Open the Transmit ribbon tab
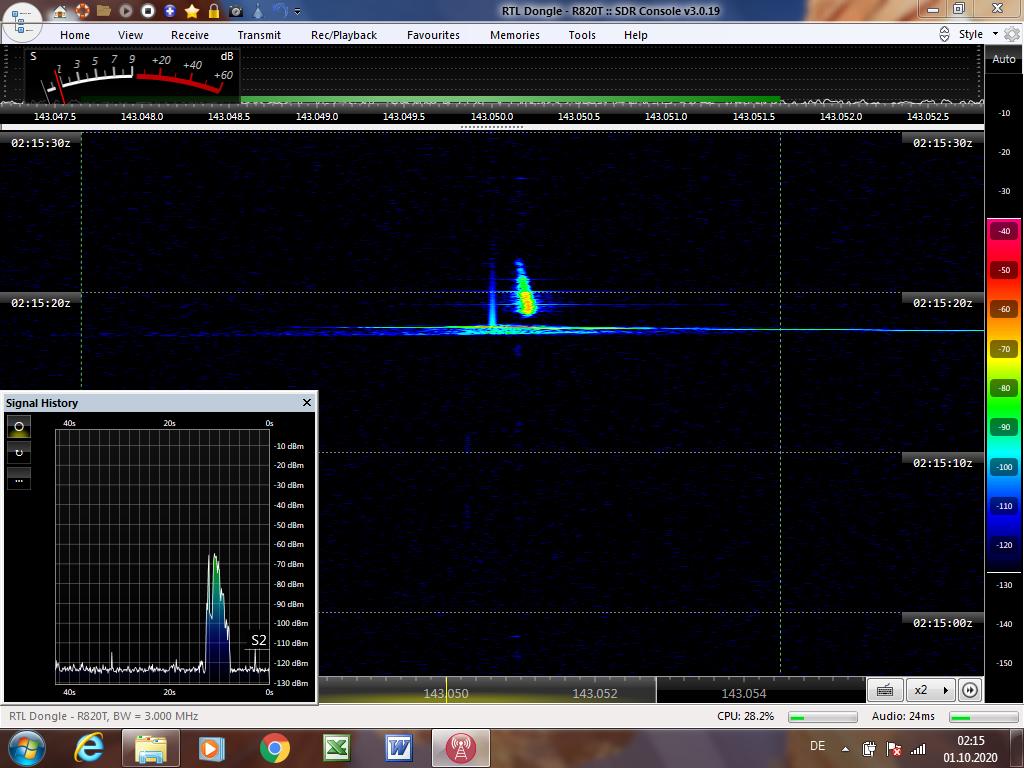Screen dimensions: 1024x768 point(259,35)
